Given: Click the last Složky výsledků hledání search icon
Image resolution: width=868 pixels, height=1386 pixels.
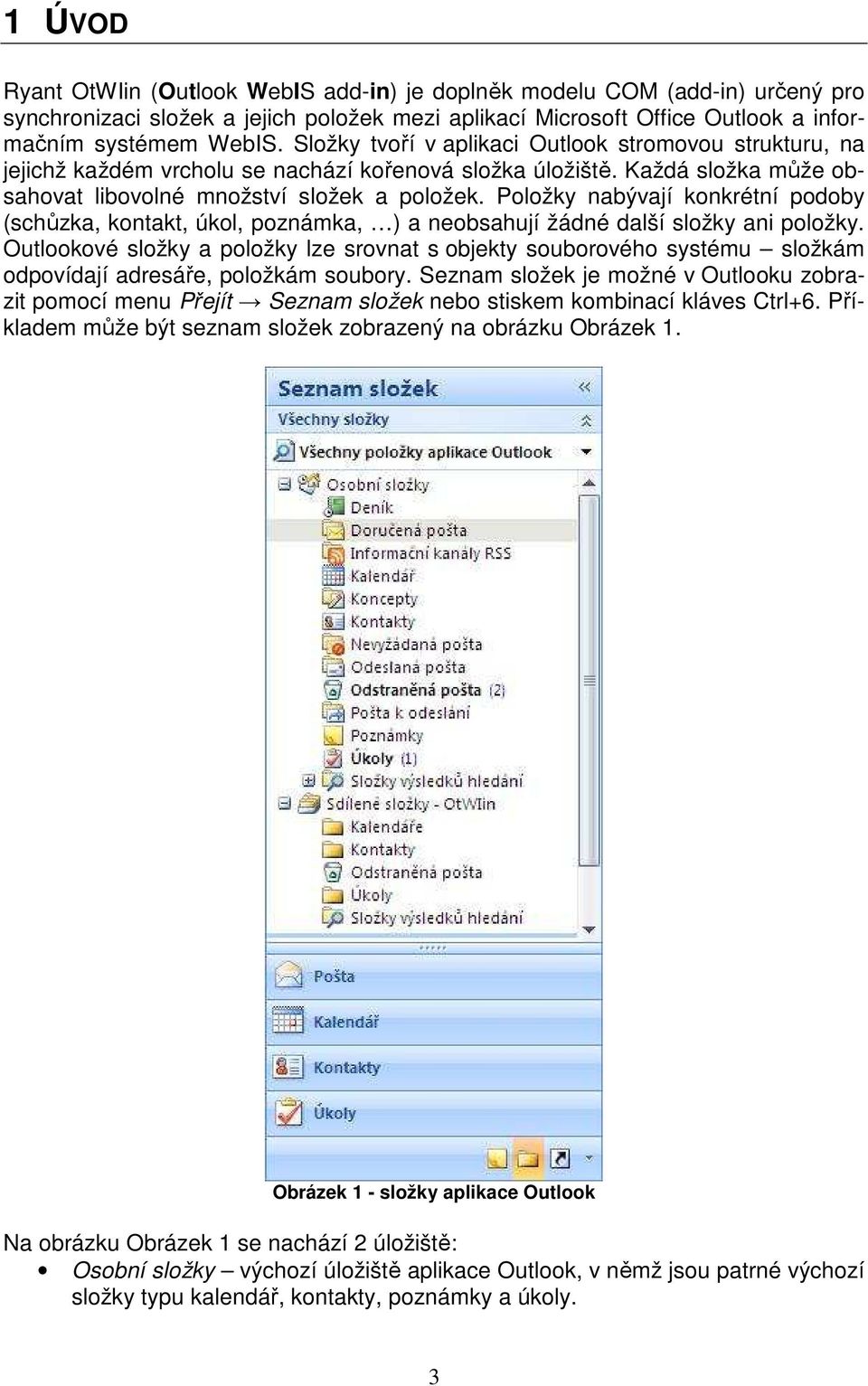Looking at the screenshot, I should point(334,918).
